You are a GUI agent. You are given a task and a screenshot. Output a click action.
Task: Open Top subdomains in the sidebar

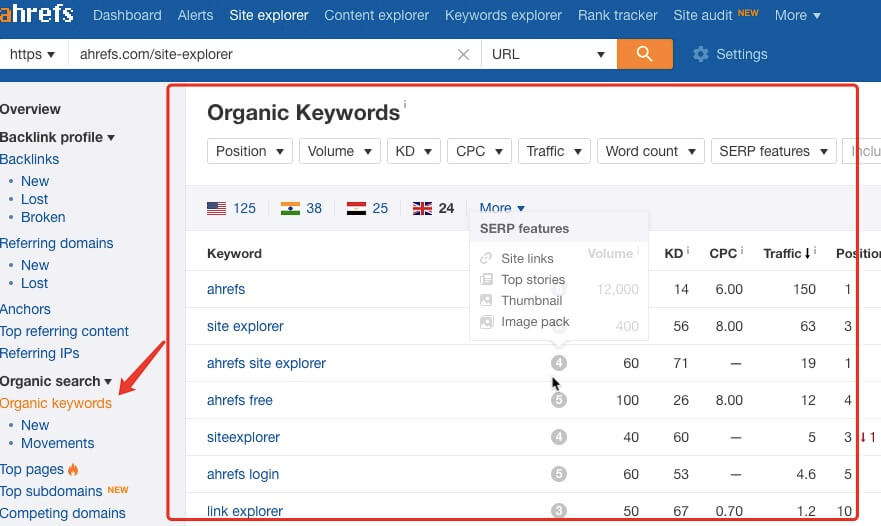(51, 491)
